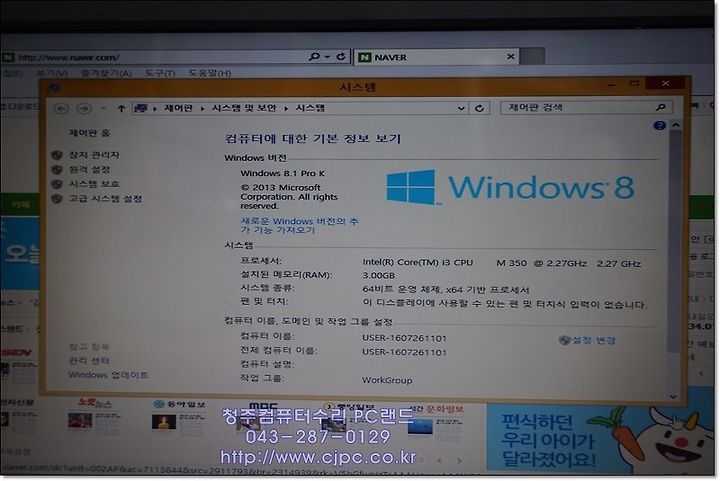Close the 시스템 window
Screen dimensions: 720x481
click(665, 84)
